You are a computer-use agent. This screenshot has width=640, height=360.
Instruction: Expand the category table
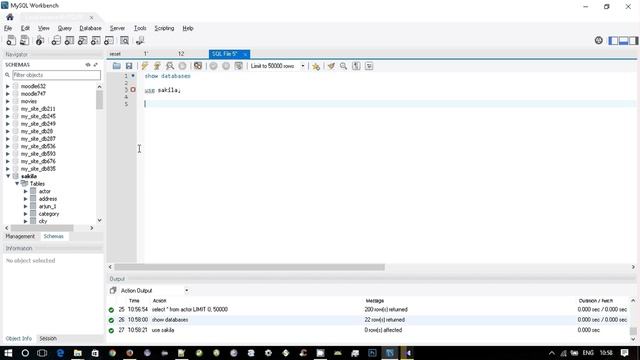(x=25, y=214)
